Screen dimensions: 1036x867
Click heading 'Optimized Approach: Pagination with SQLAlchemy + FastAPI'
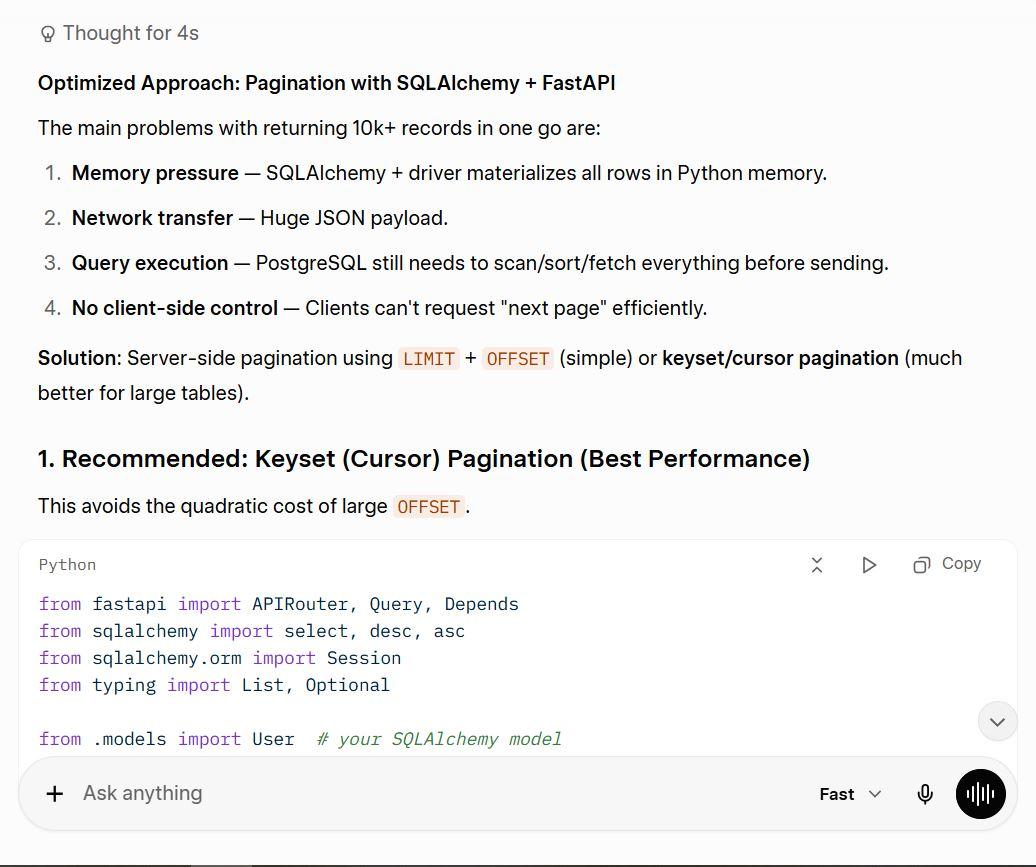[x=326, y=83]
